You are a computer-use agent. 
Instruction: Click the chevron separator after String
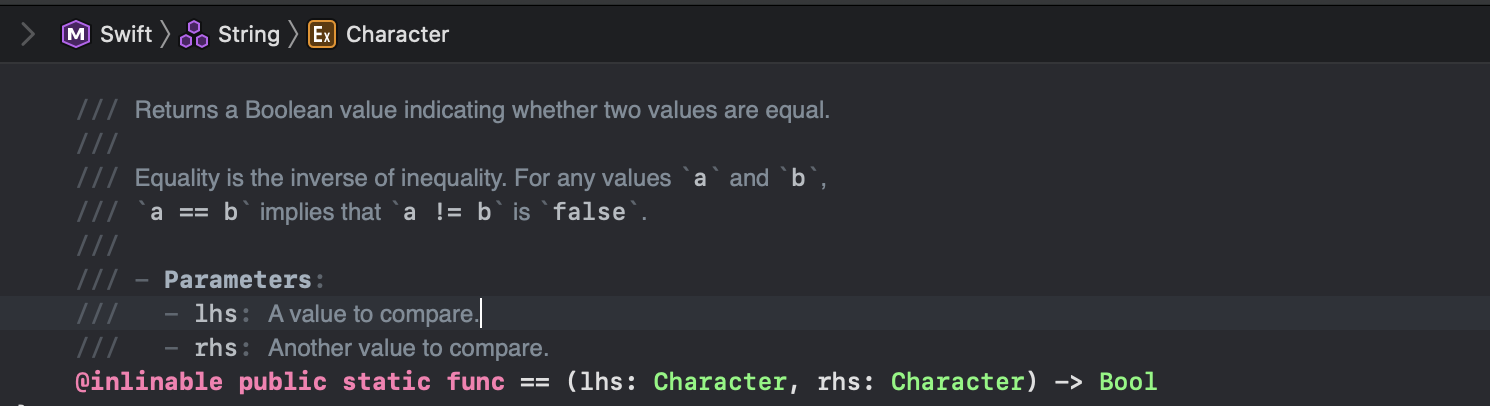pos(294,35)
